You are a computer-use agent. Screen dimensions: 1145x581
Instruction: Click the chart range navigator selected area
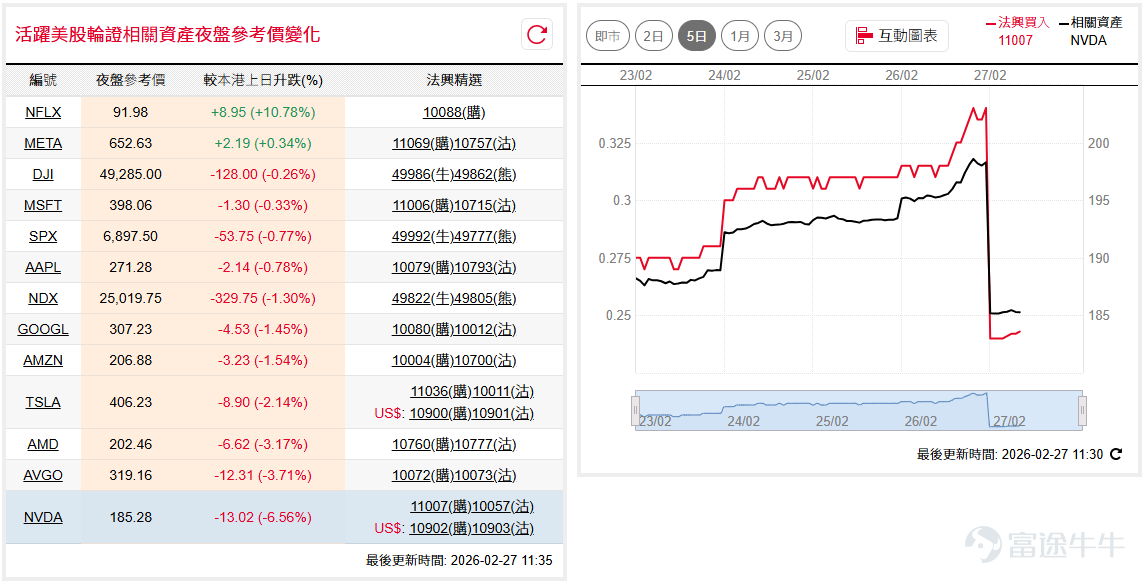pyautogui.click(x=859, y=410)
